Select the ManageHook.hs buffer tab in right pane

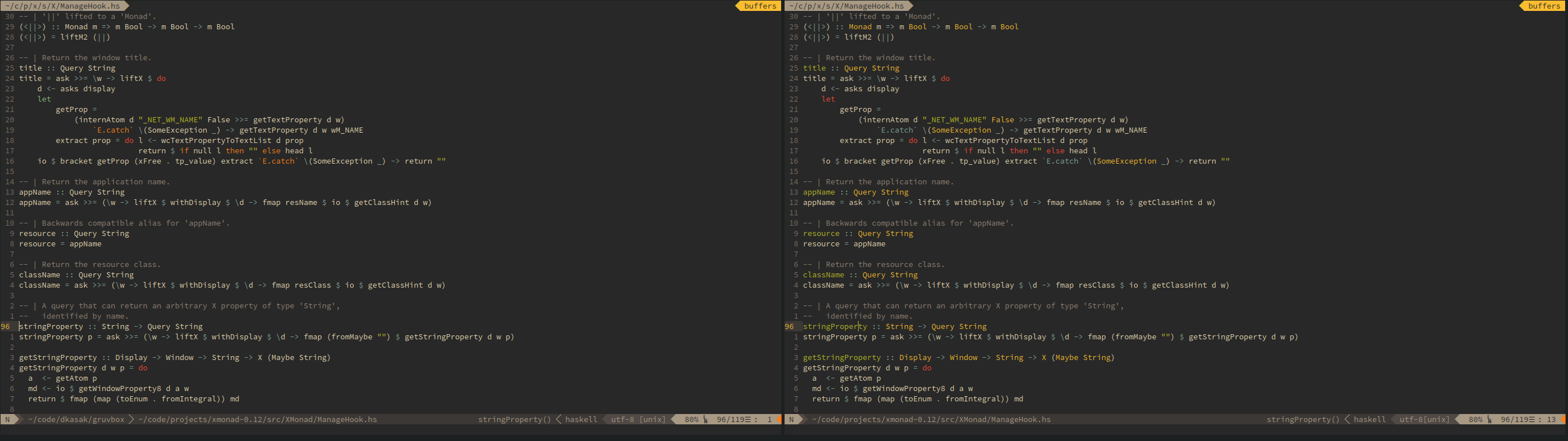coord(847,6)
